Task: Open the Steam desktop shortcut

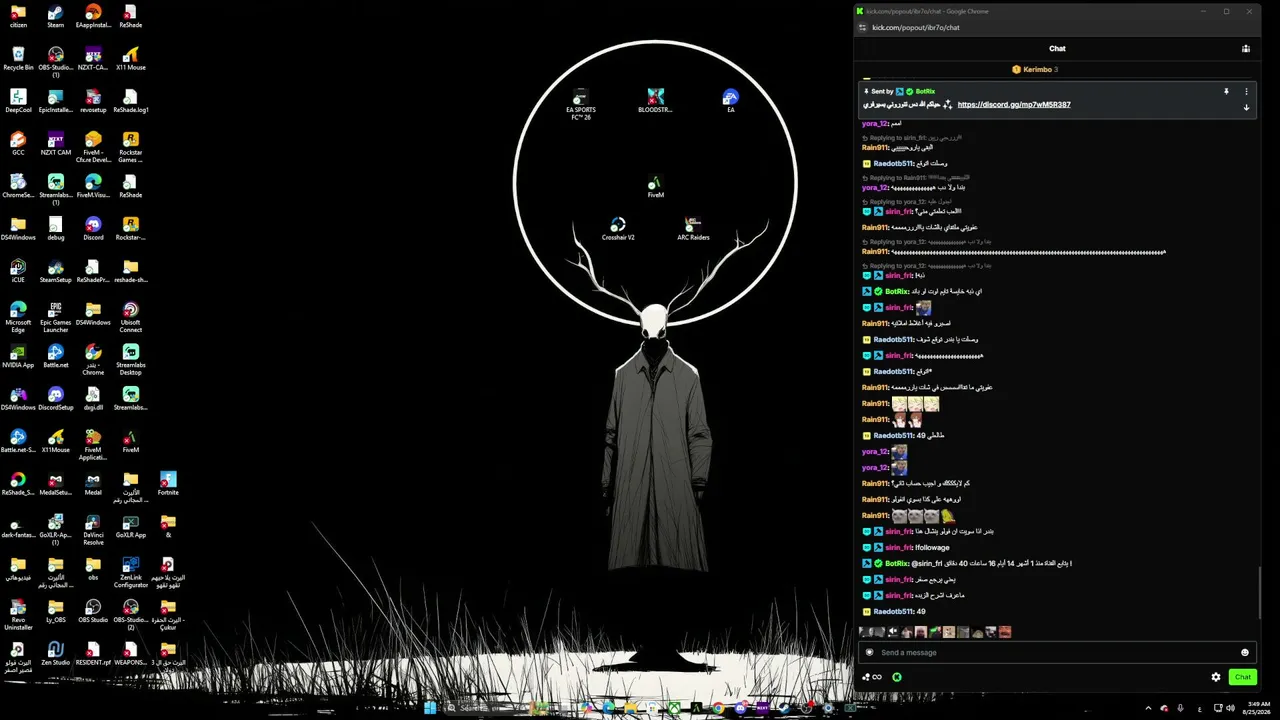Action: (x=55, y=16)
